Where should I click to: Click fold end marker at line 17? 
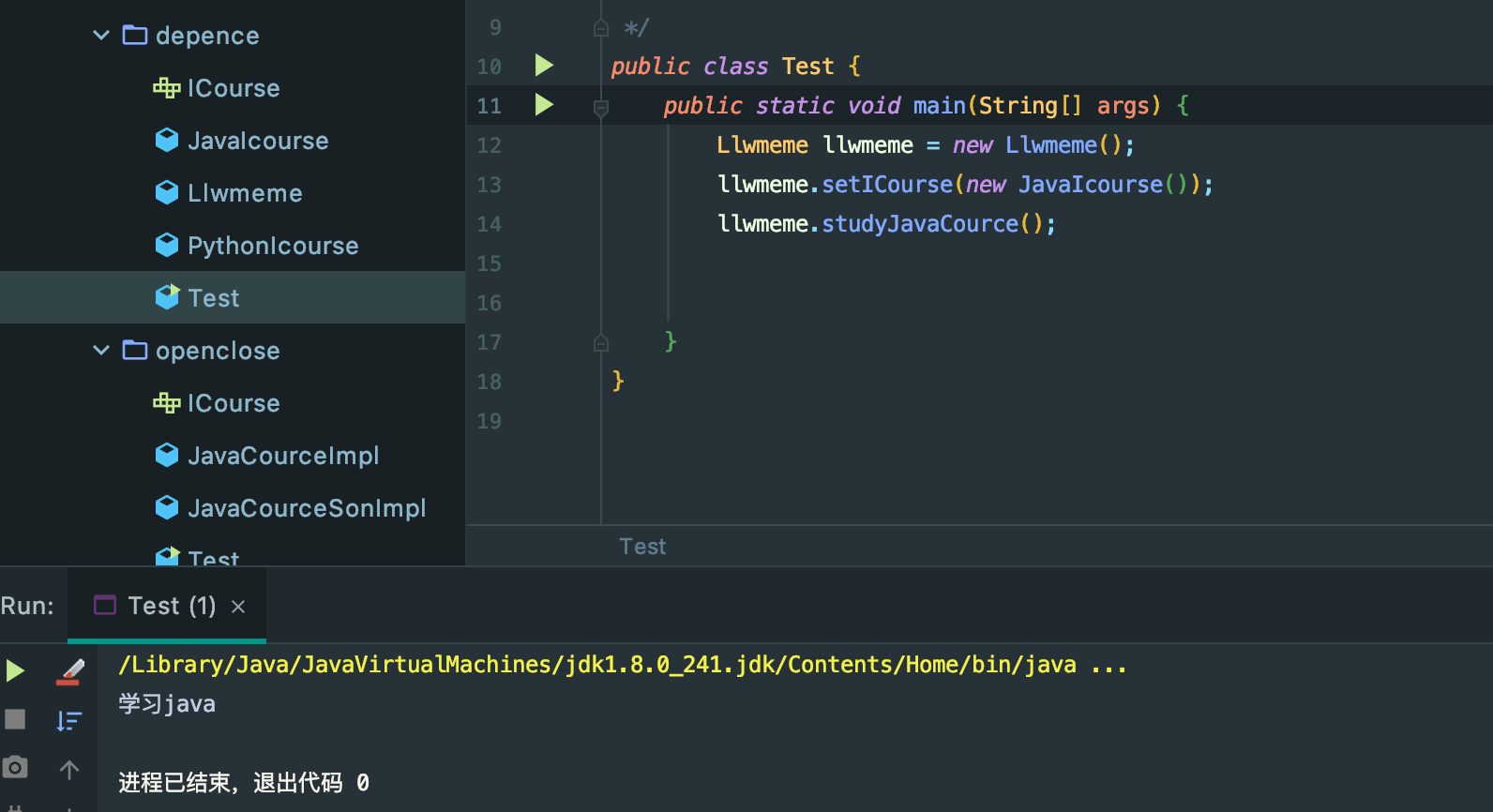pos(601,343)
